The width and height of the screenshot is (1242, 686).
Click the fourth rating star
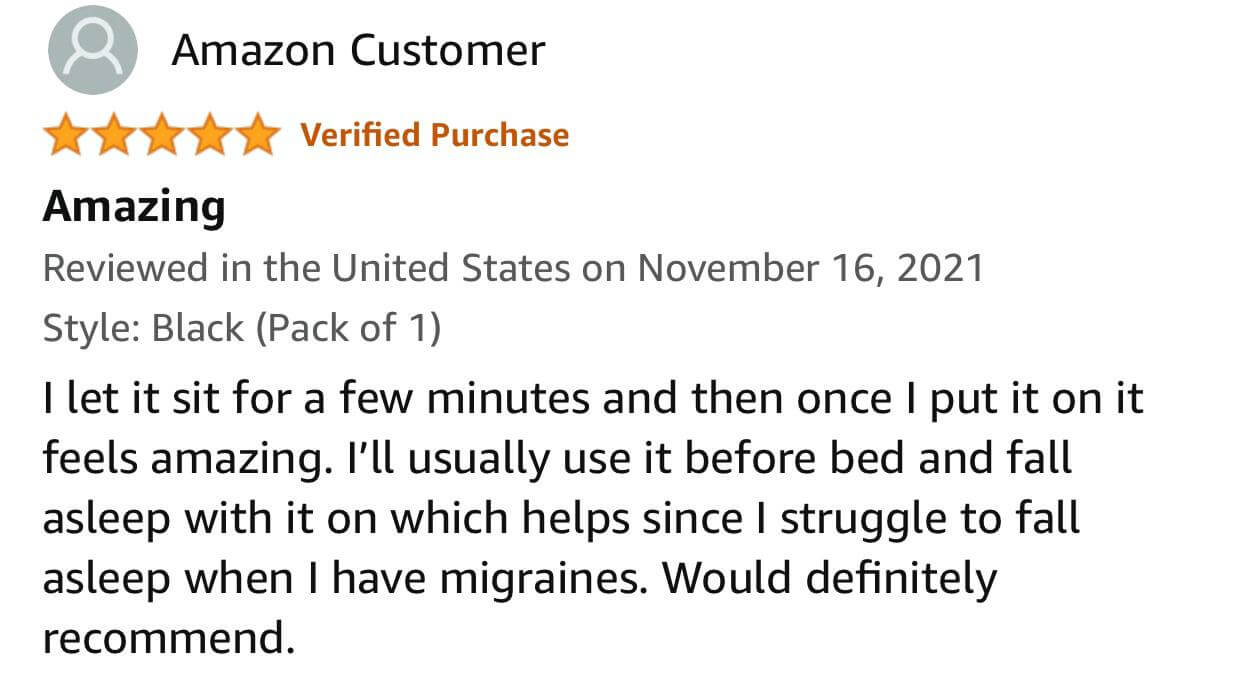point(210,135)
